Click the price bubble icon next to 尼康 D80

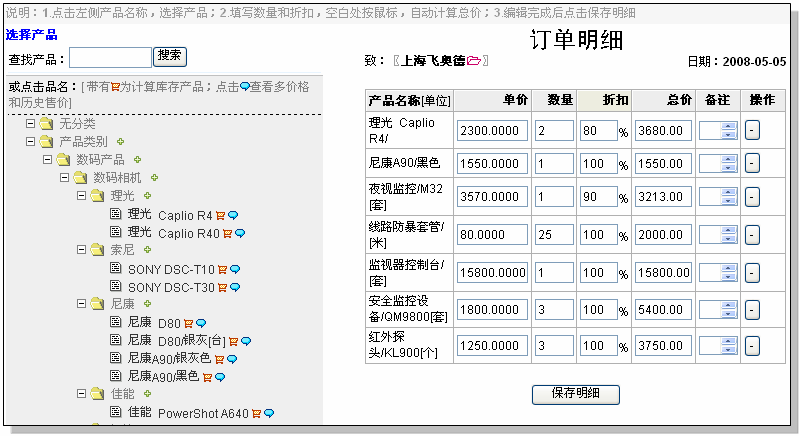tap(201, 323)
